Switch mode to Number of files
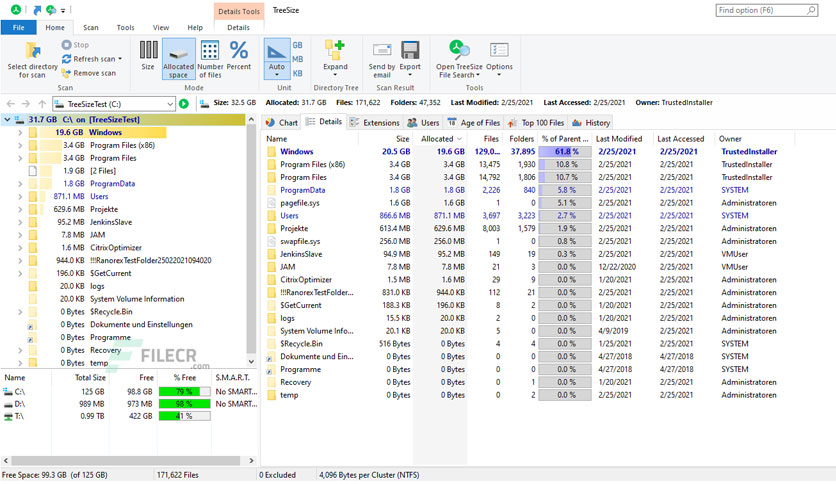Screen dimensions: 836x484 [210, 59]
